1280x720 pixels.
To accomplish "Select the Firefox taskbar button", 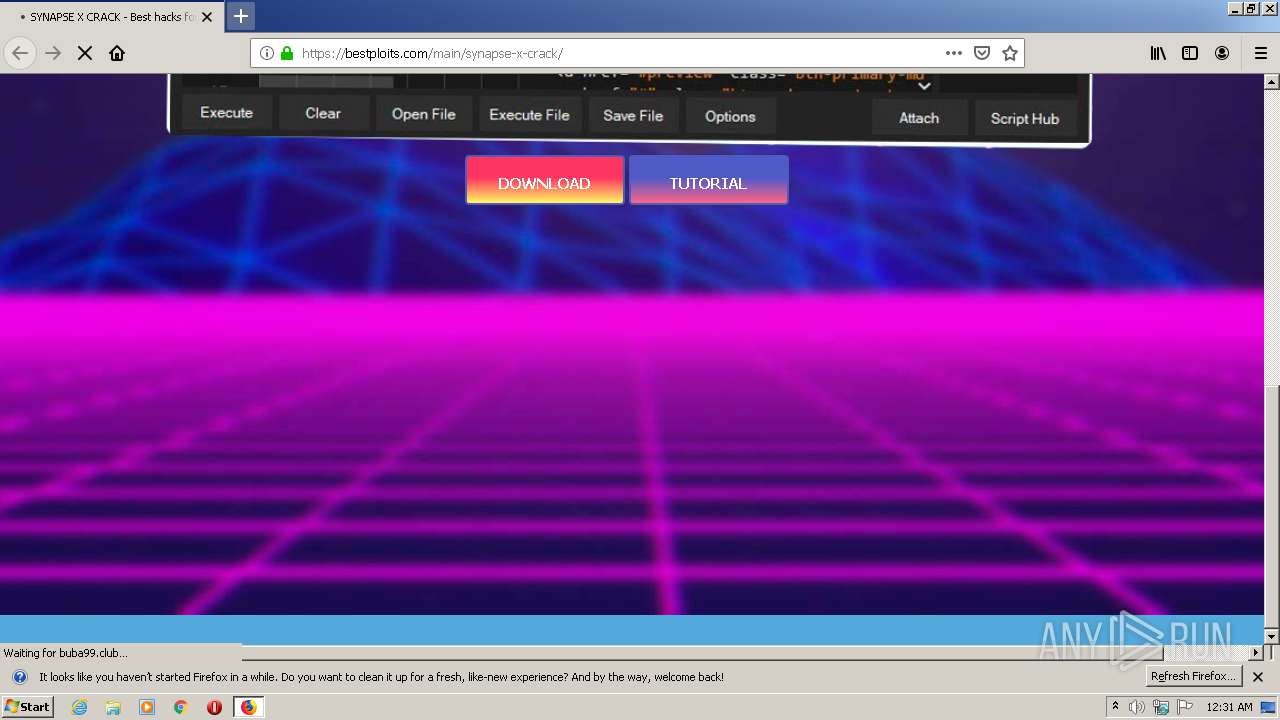I will pyautogui.click(x=248, y=707).
